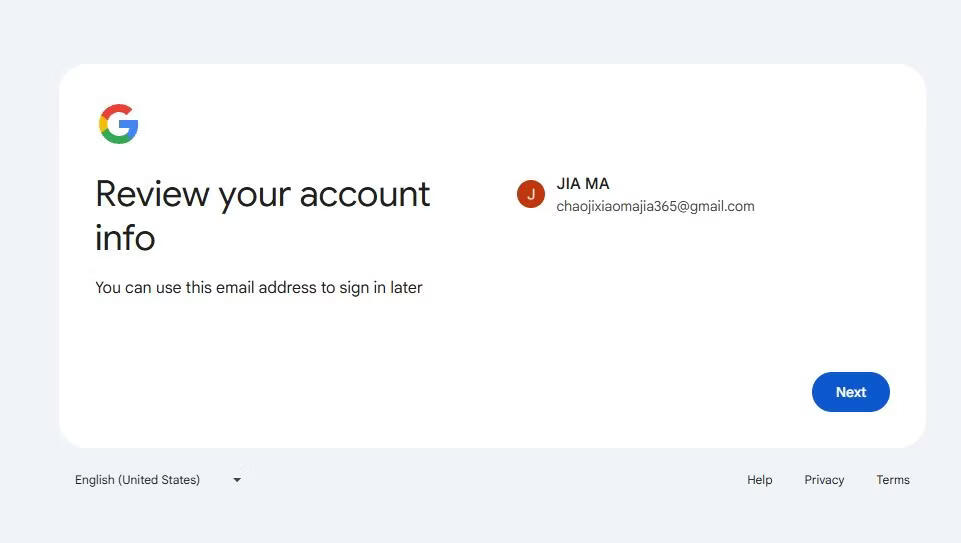This screenshot has height=543, width=961.
Task: Click the letter J inside the avatar
Action: coord(530,194)
